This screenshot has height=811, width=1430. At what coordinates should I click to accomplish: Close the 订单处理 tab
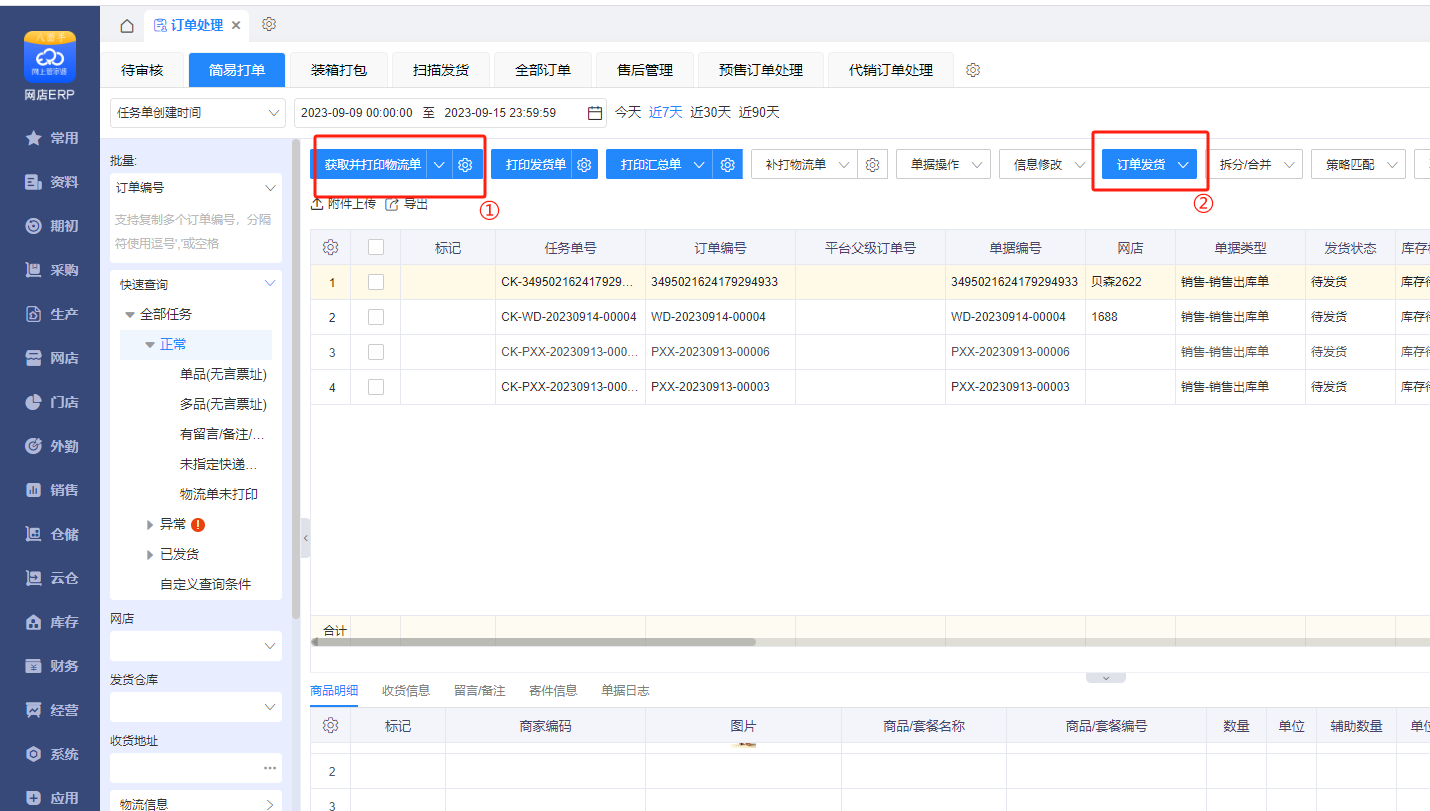(x=235, y=25)
